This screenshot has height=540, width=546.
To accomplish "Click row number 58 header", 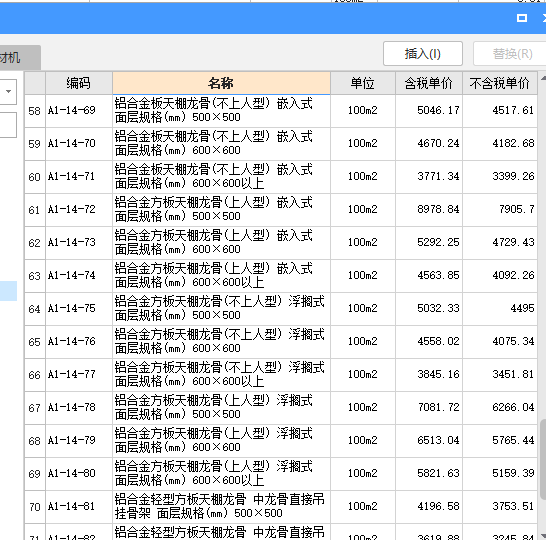I will [35, 111].
